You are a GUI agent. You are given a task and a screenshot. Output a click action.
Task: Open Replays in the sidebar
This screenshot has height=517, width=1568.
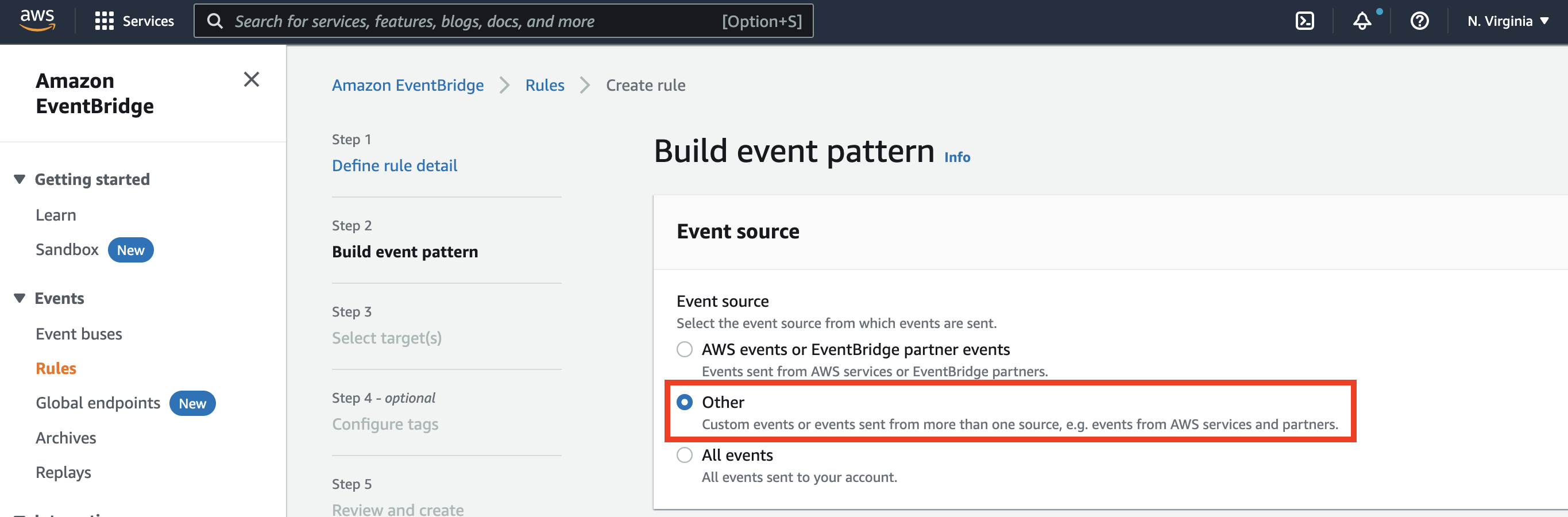coord(63,473)
